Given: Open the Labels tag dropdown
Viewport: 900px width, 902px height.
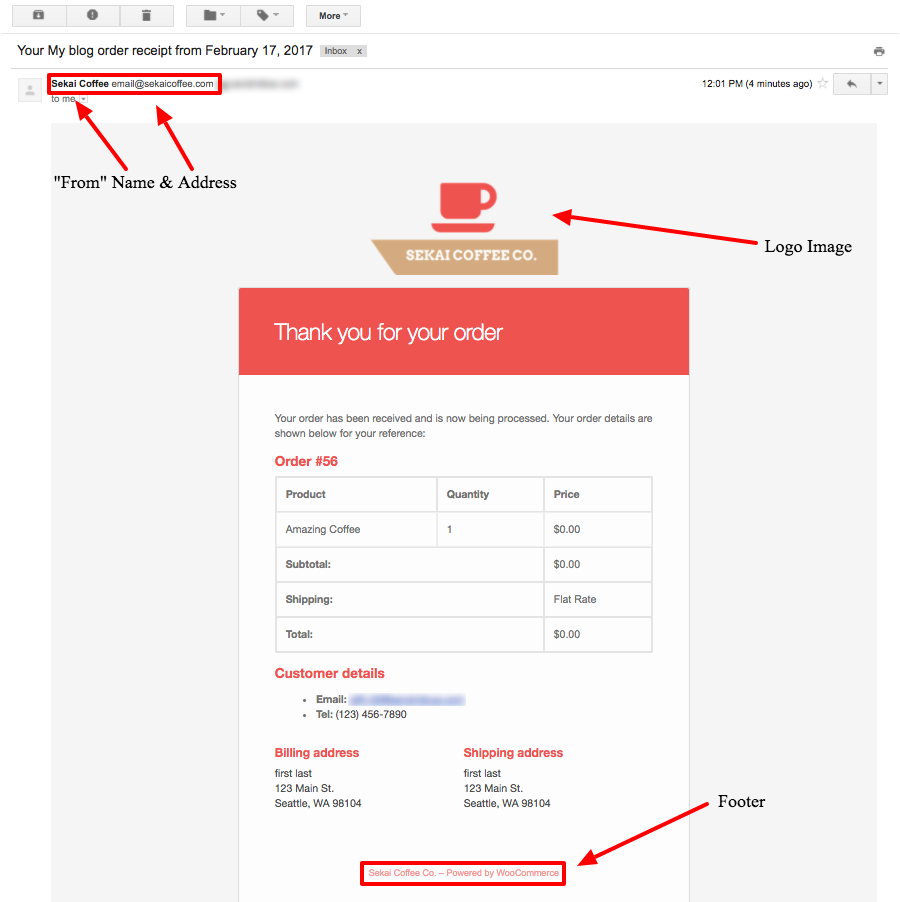Looking at the screenshot, I should [267, 16].
